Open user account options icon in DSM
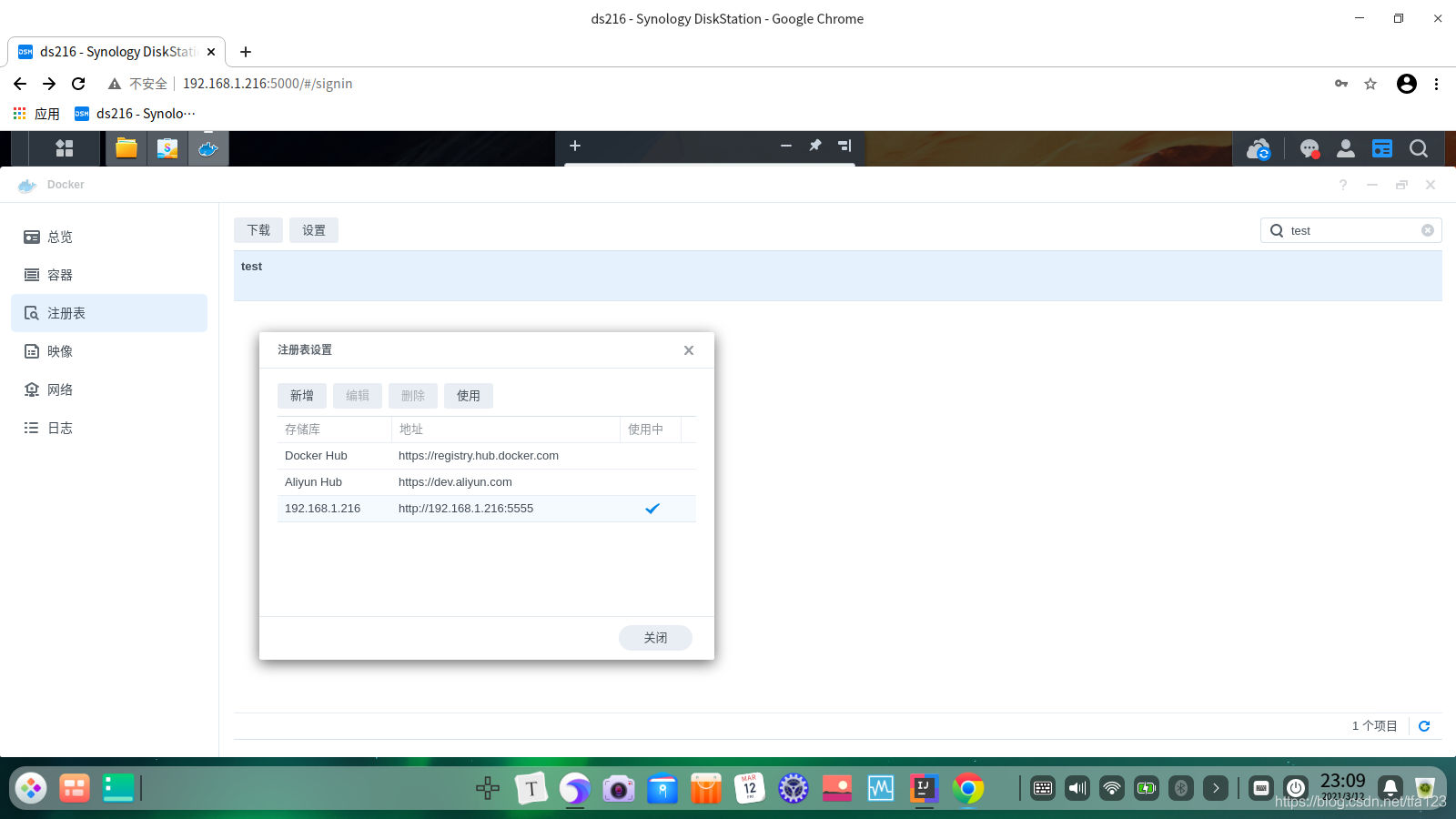The image size is (1456, 819). (1345, 148)
